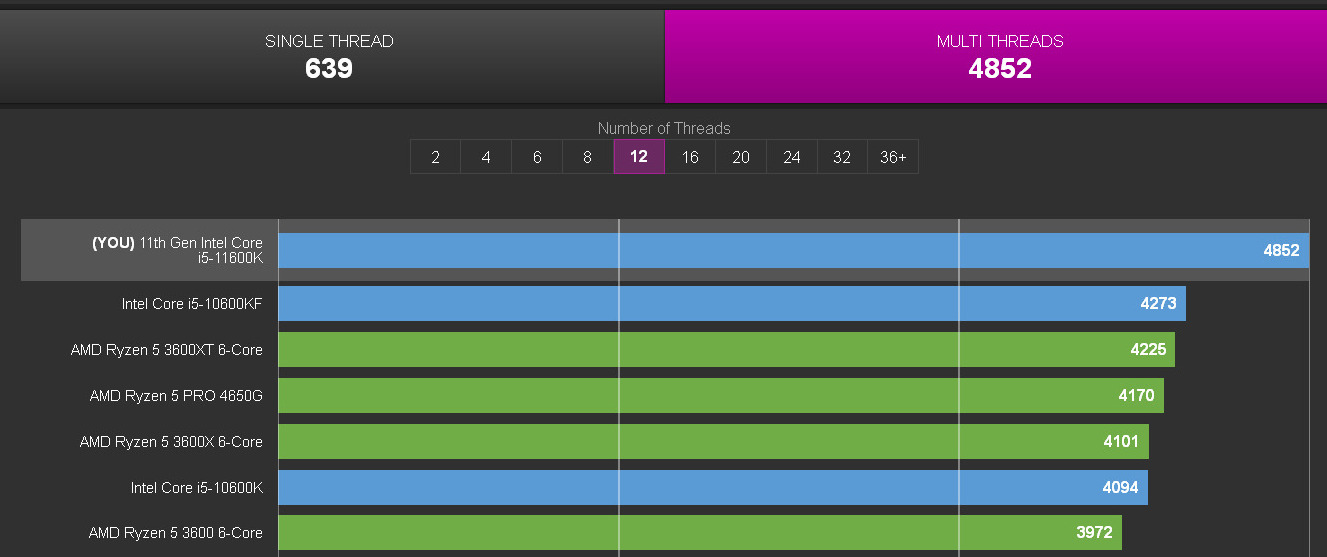Select 2 threads filter

coord(435,157)
